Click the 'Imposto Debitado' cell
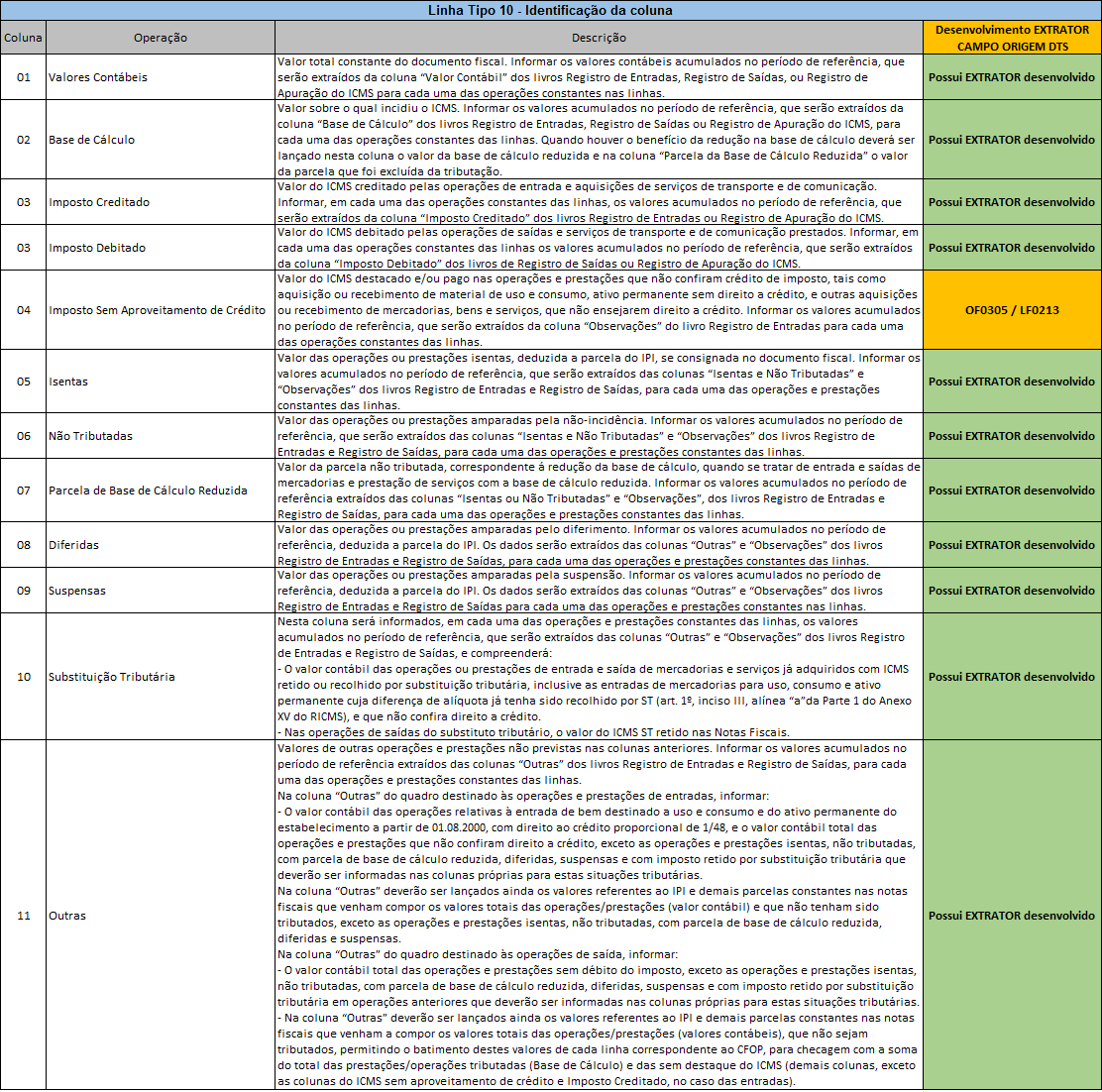The height and width of the screenshot is (1092, 1102). [x=161, y=248]
